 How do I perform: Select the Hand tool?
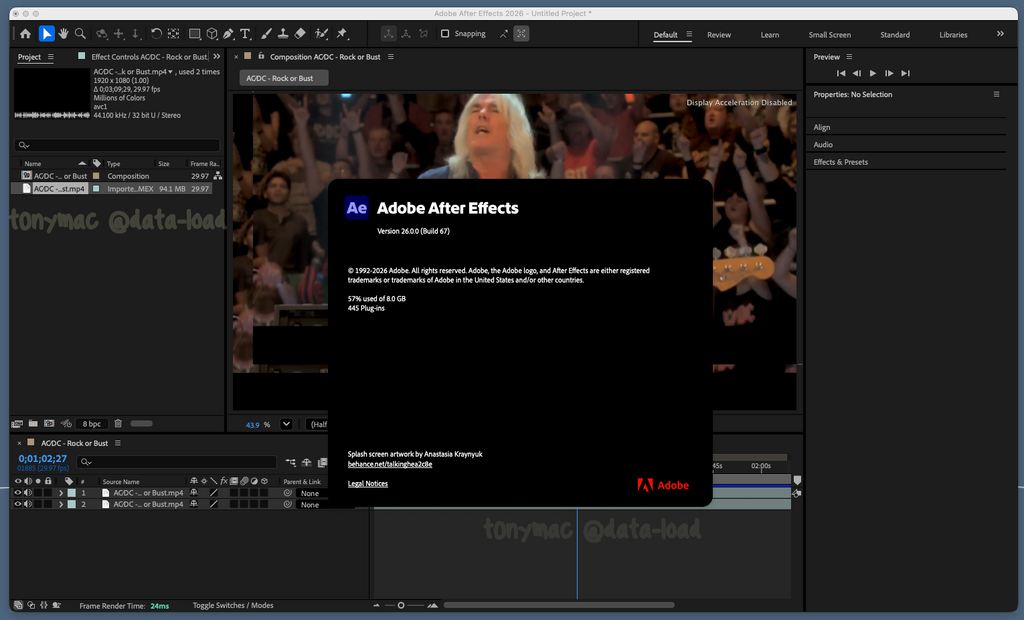[63, 33]
